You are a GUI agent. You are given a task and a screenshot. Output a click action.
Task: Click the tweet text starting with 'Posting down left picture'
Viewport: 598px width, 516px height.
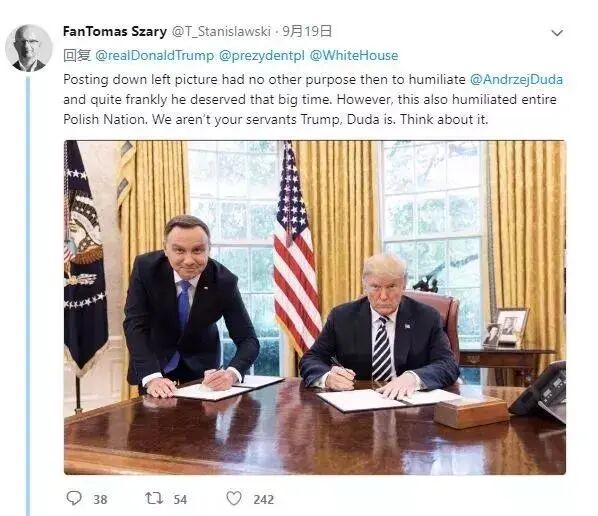(313, 100)
